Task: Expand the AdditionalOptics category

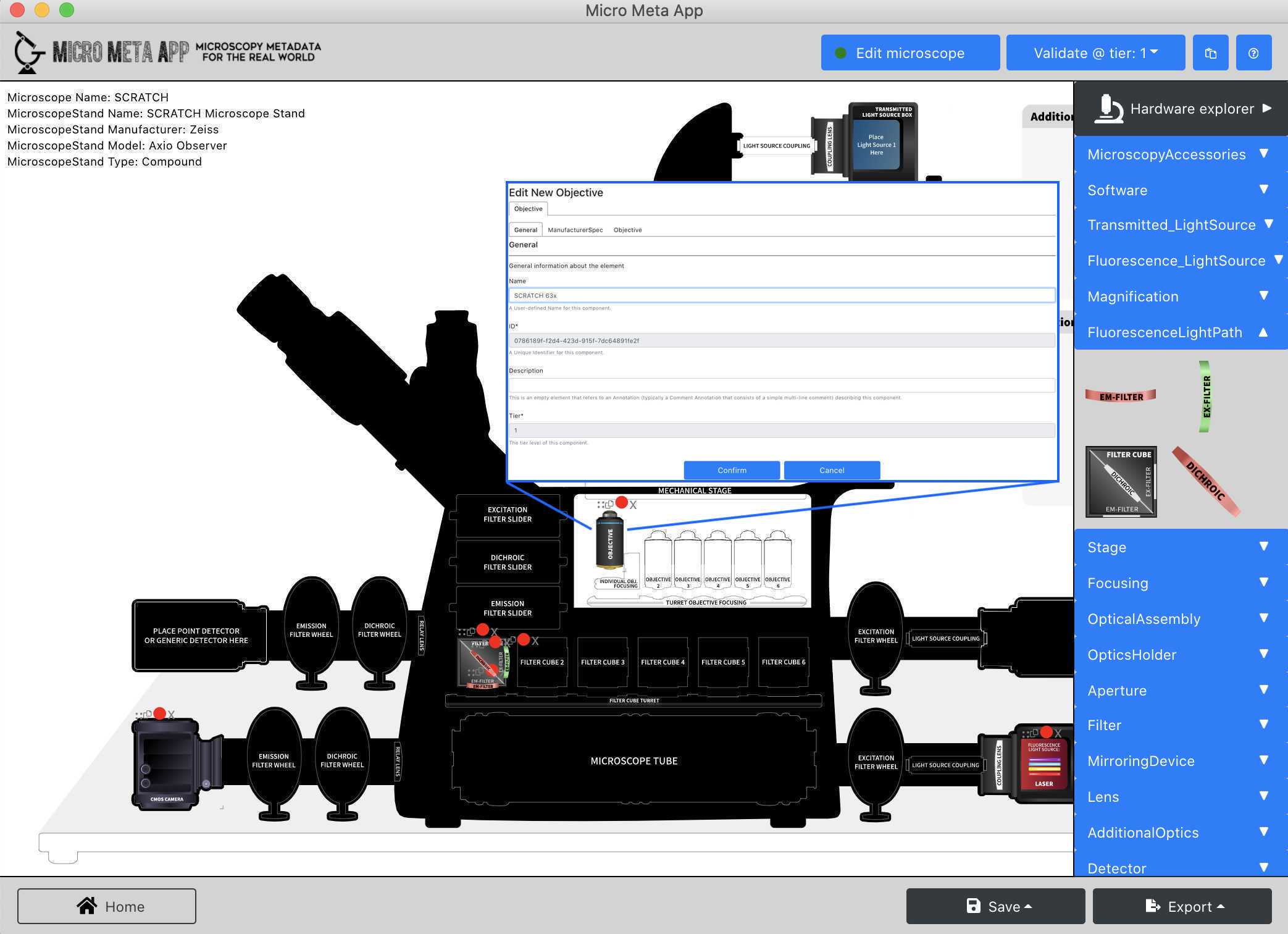Action: tap(1181, 833)
